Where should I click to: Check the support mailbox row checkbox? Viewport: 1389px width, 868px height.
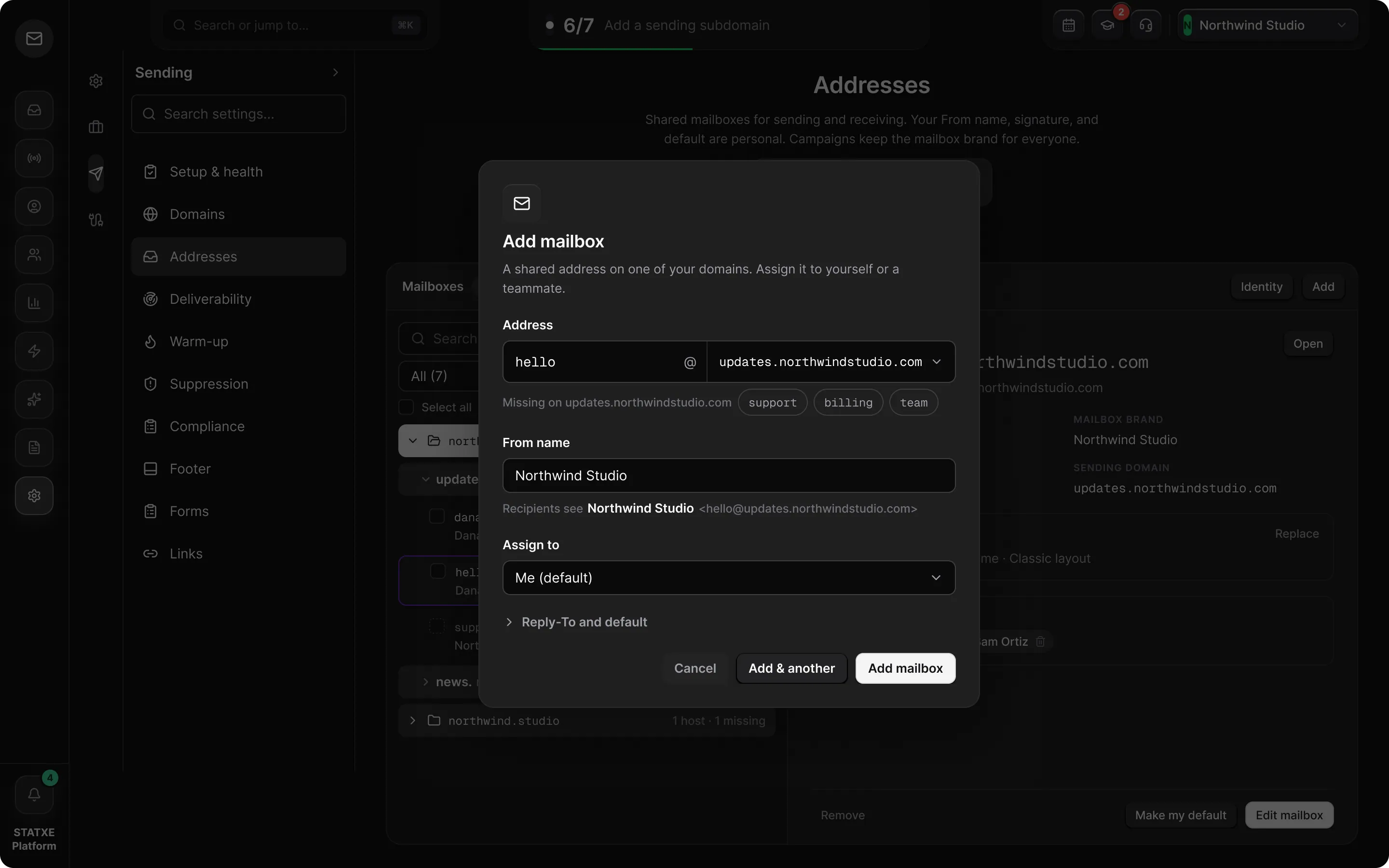(x=437, y=626)
